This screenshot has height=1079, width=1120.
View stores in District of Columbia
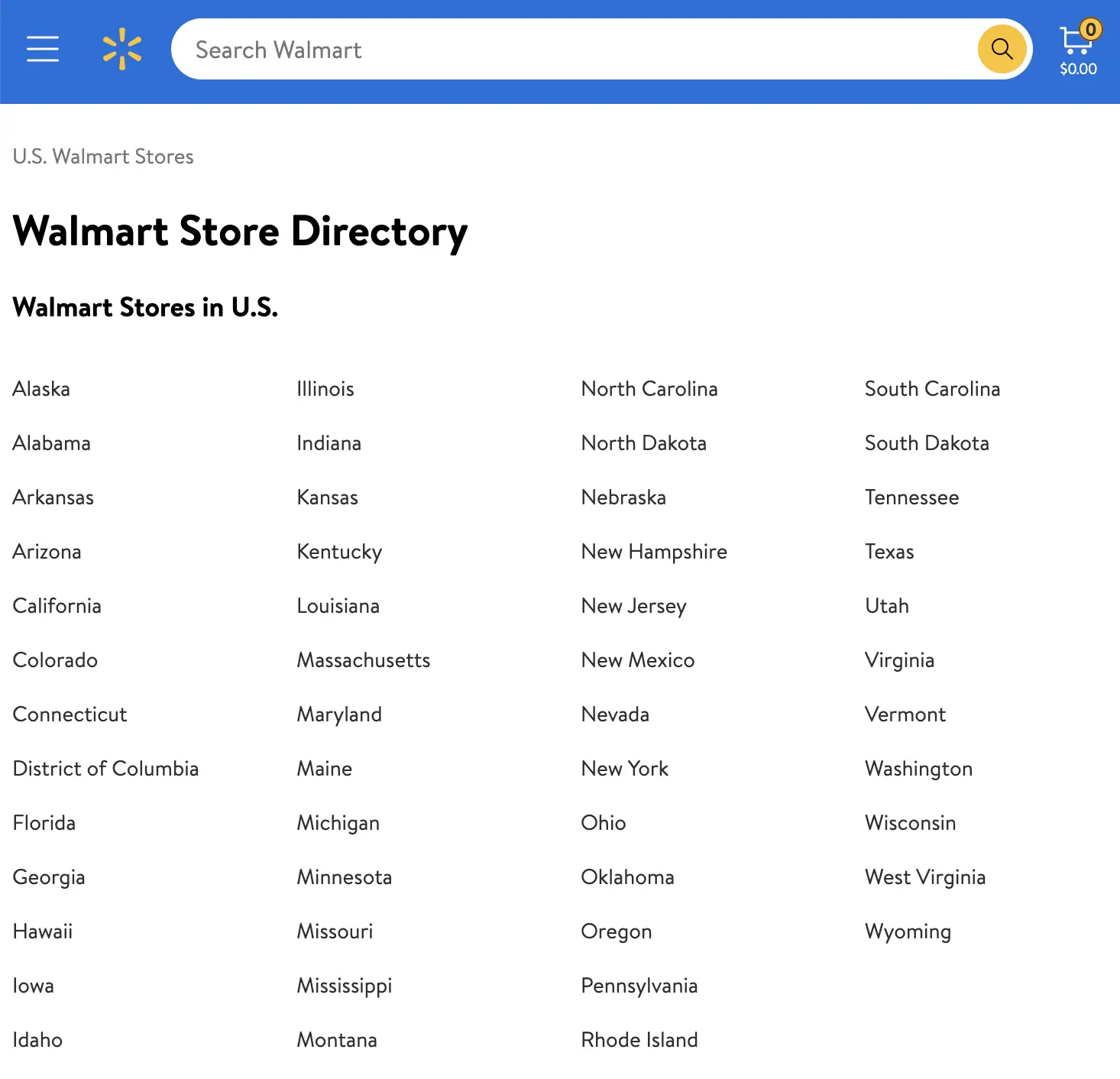pyautogui.click(x=105, y=769)
